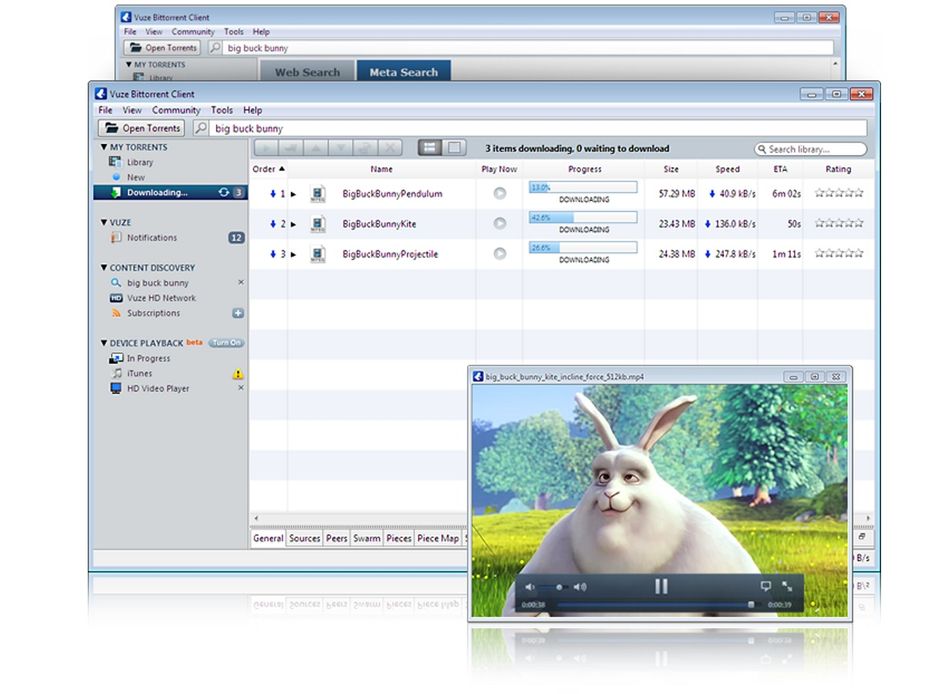Open the Community menu
The image size is (925, 694).
pyautogui.click(x=176, y=110)
